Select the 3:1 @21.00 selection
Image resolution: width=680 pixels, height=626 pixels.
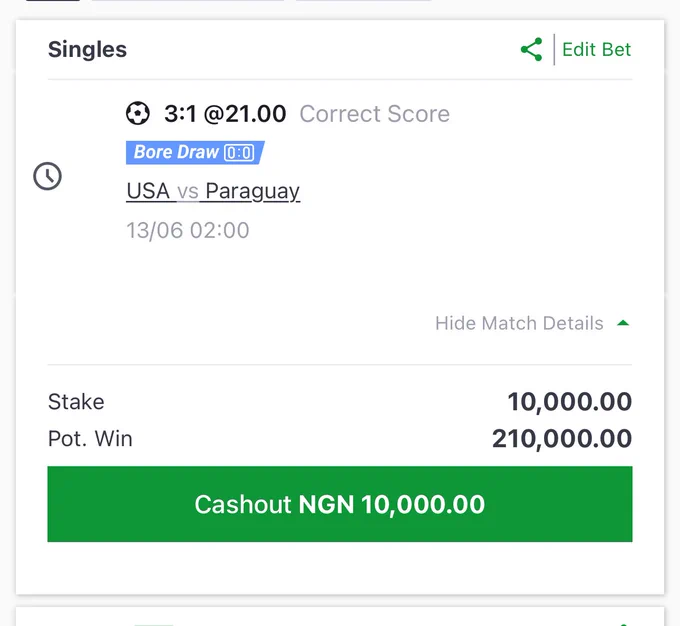coord(225,114)
